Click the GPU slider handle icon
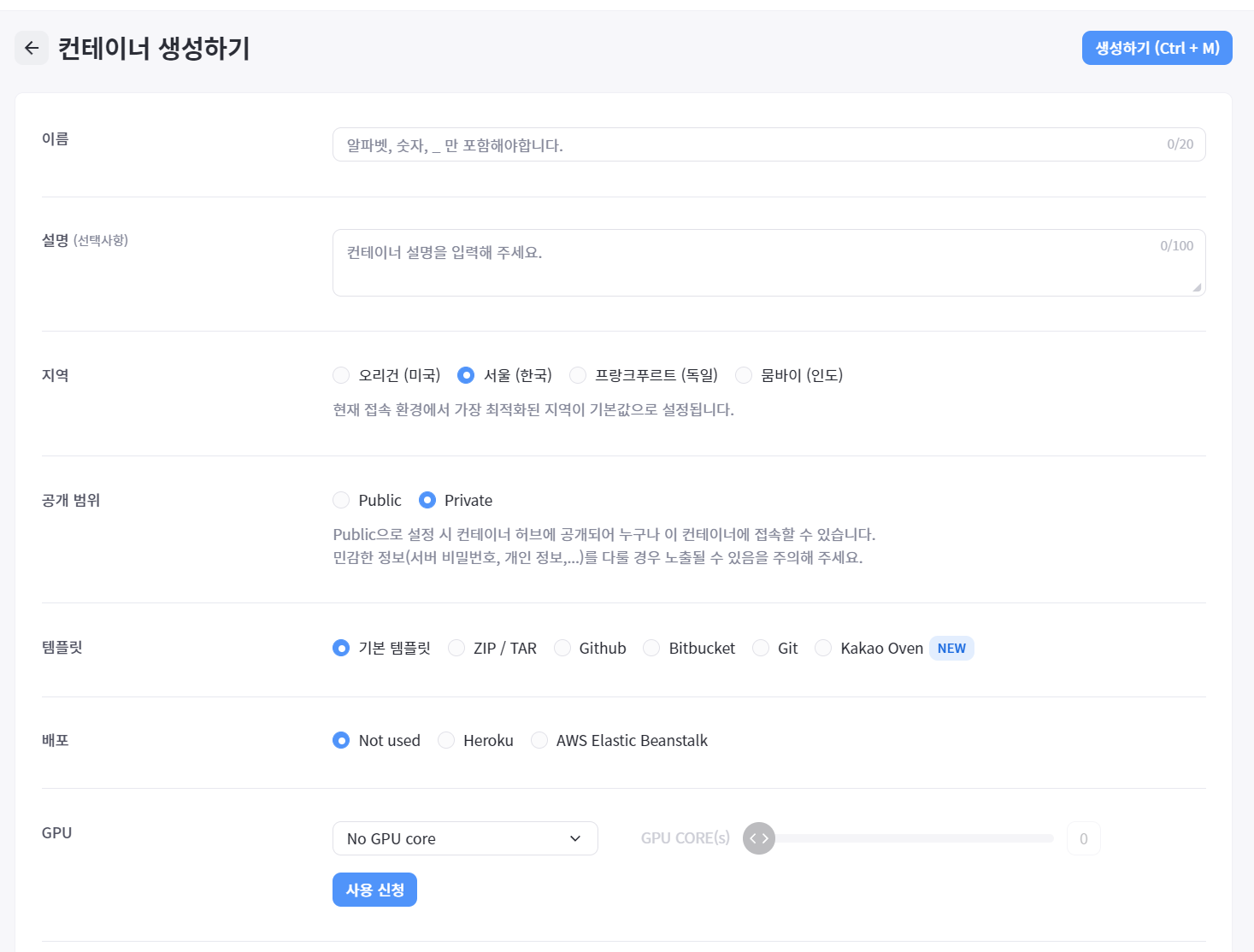The height and width of the screenshot is (952, 1254). click(758, 838)
